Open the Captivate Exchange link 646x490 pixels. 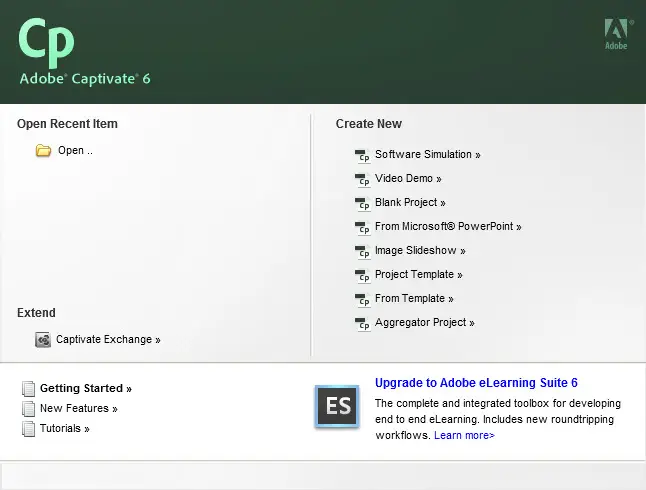[108, 340]
